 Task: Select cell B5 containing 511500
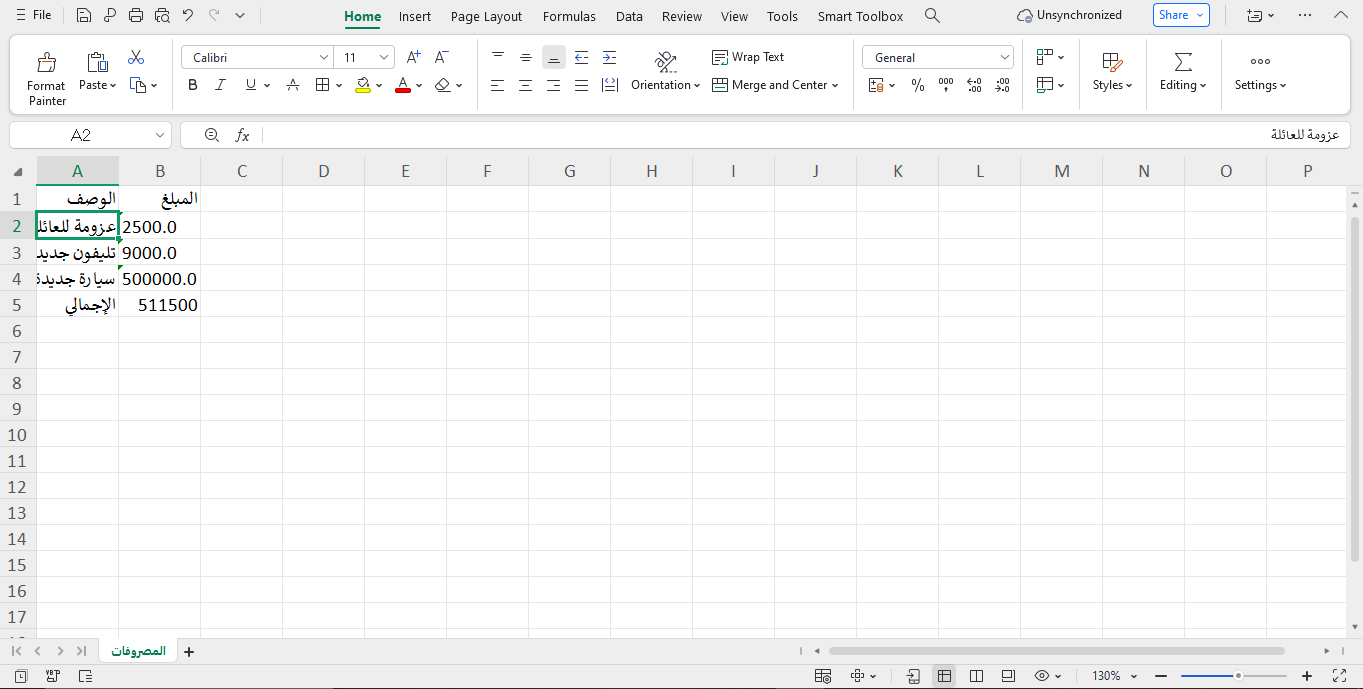[x=160, y=305]
